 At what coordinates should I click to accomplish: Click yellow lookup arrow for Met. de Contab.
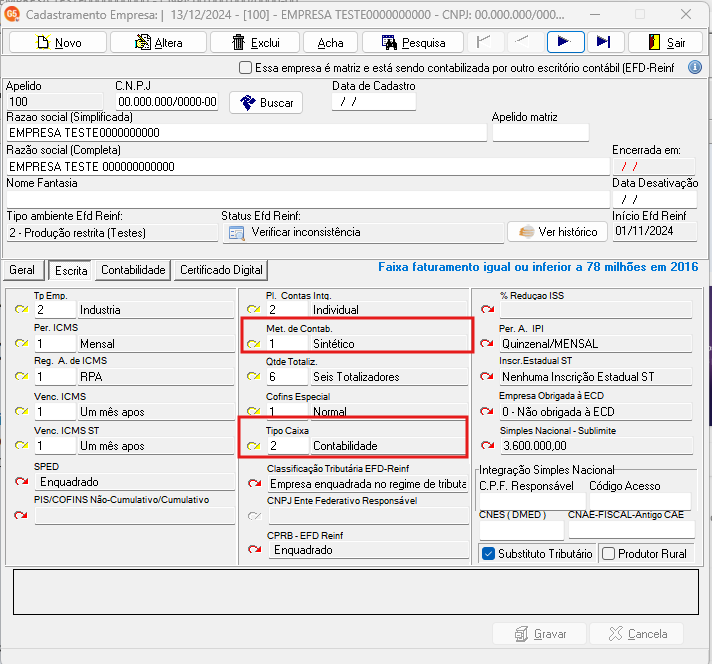click(x=254, y=344)
